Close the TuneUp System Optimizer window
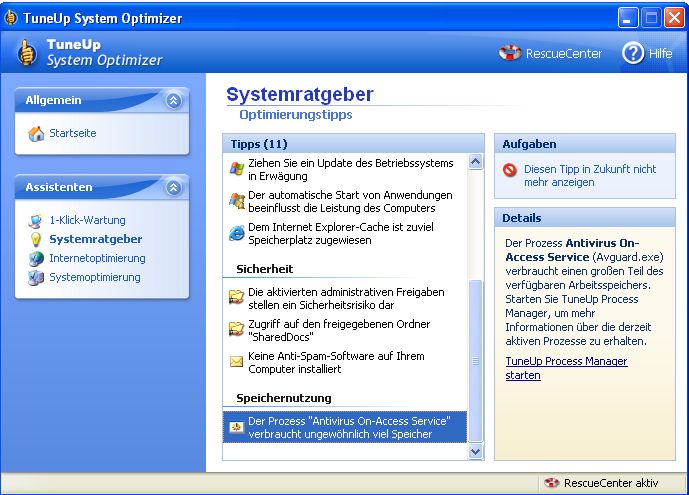Image resolution: width=689 pixels, height=495 pixels. point(674,18)
